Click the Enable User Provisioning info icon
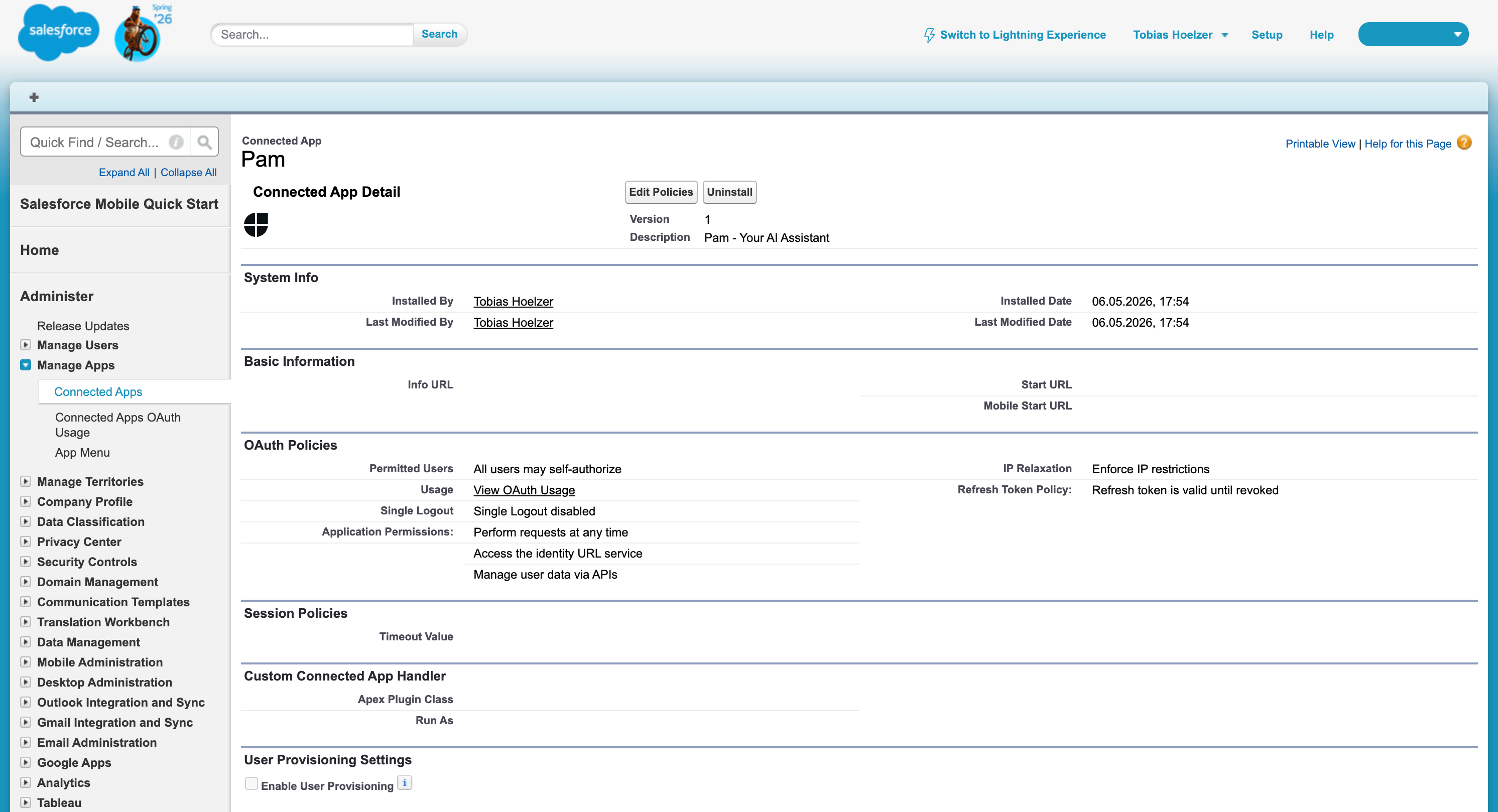 coord(404,783)
